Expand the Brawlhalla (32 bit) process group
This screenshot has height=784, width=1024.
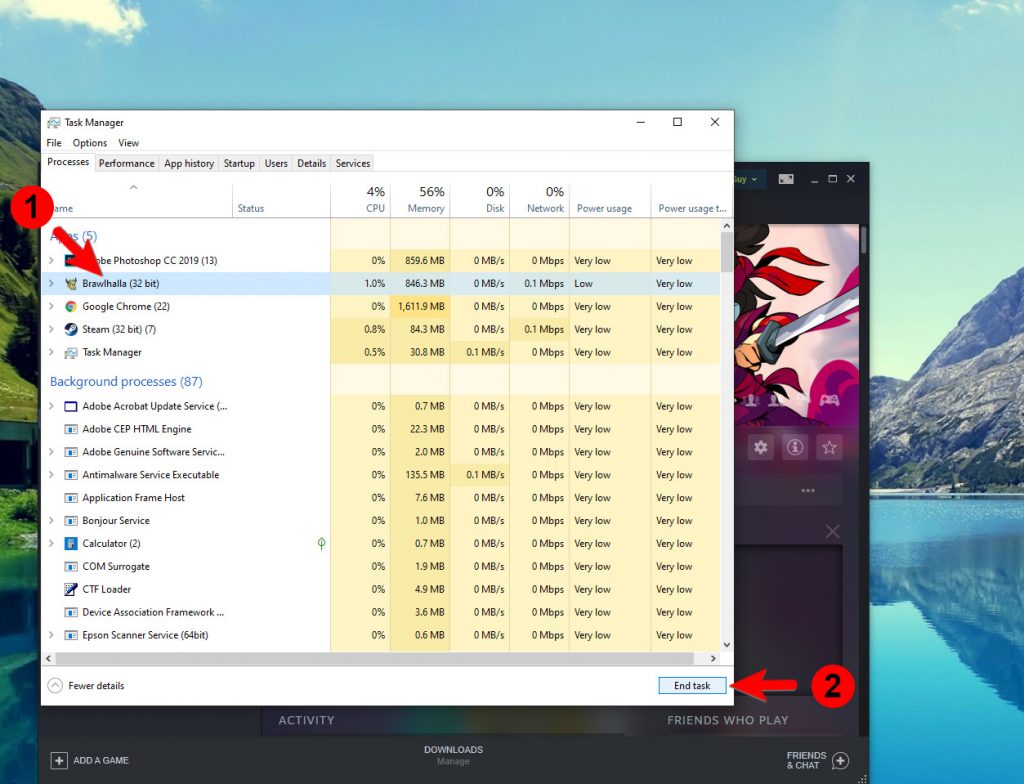tap(52, 284)
